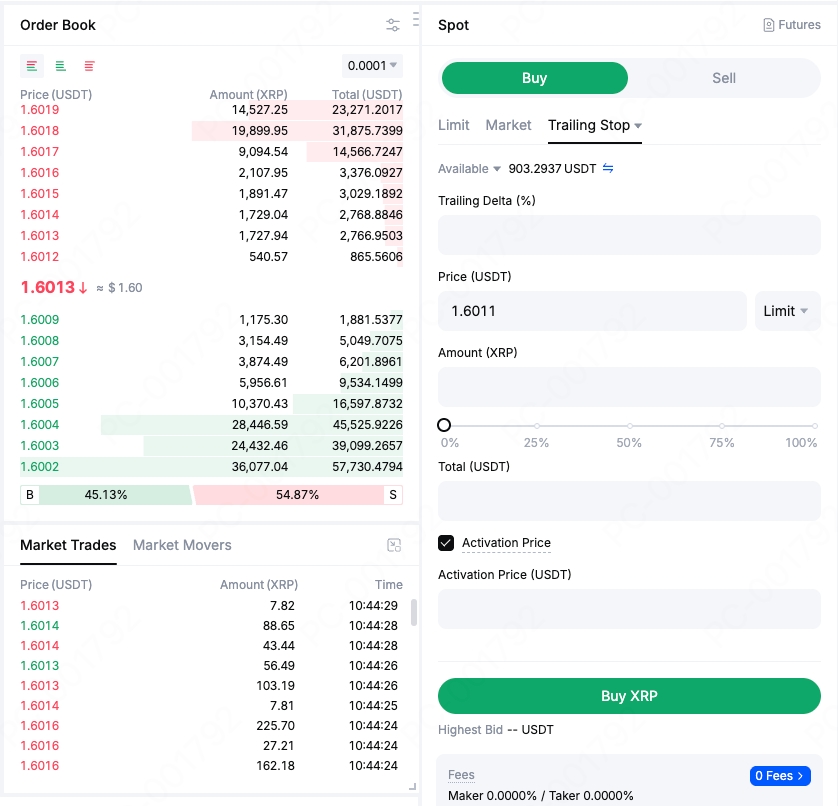
Task: Select the Market order tab
Action: point(508,125)
